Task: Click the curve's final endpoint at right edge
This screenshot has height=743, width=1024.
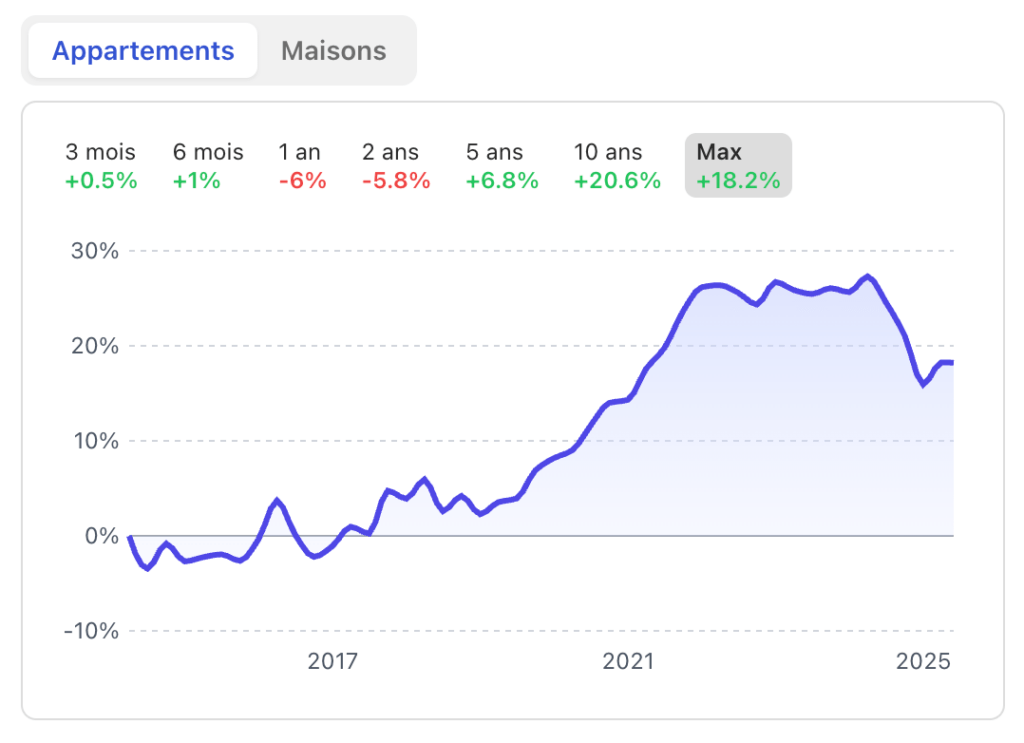Action: (x=952, y=362)
